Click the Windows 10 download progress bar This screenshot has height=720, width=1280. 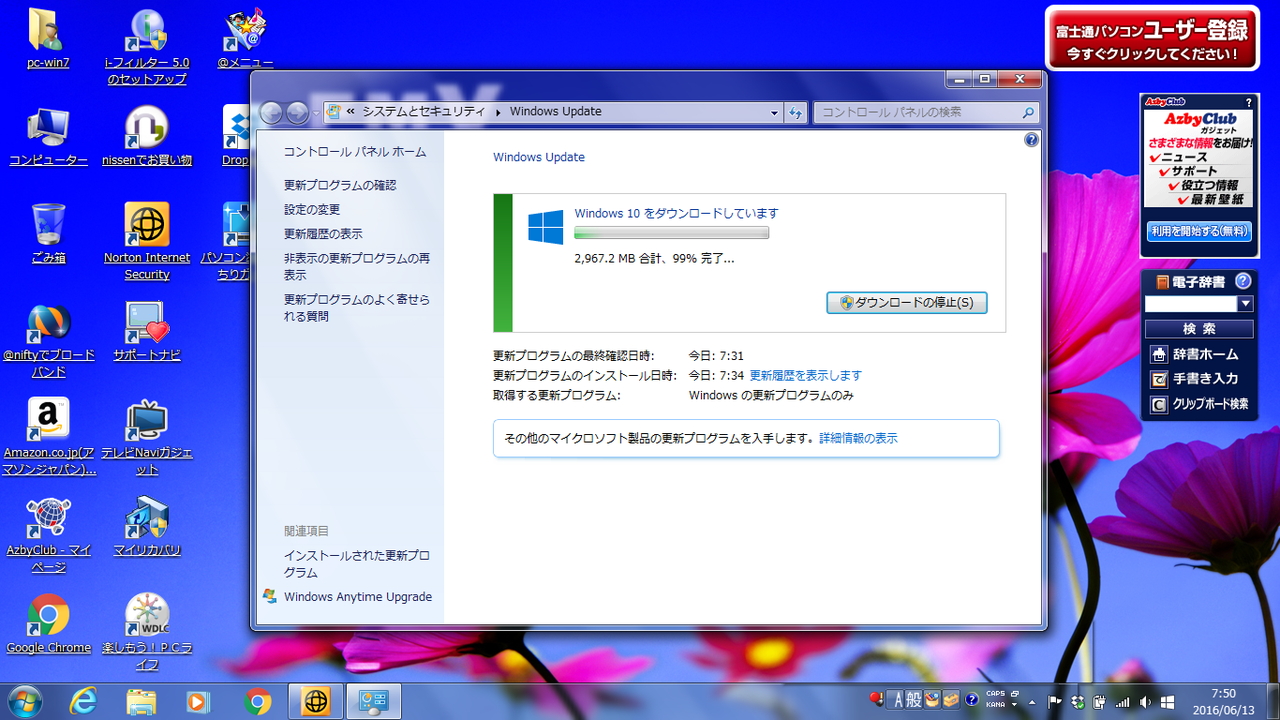coord(669,232)
